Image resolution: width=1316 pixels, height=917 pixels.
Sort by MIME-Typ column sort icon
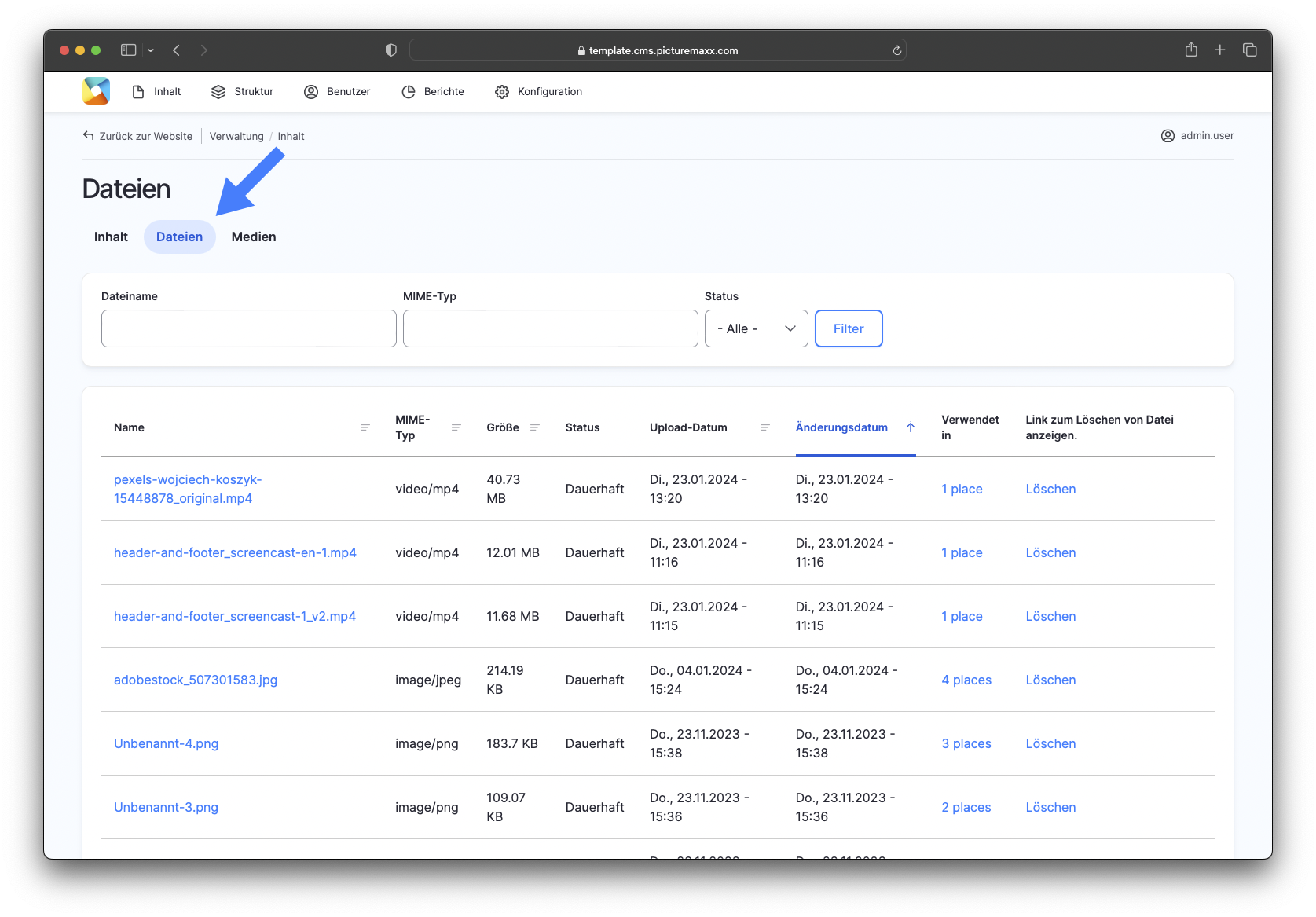tap(456, 427)
